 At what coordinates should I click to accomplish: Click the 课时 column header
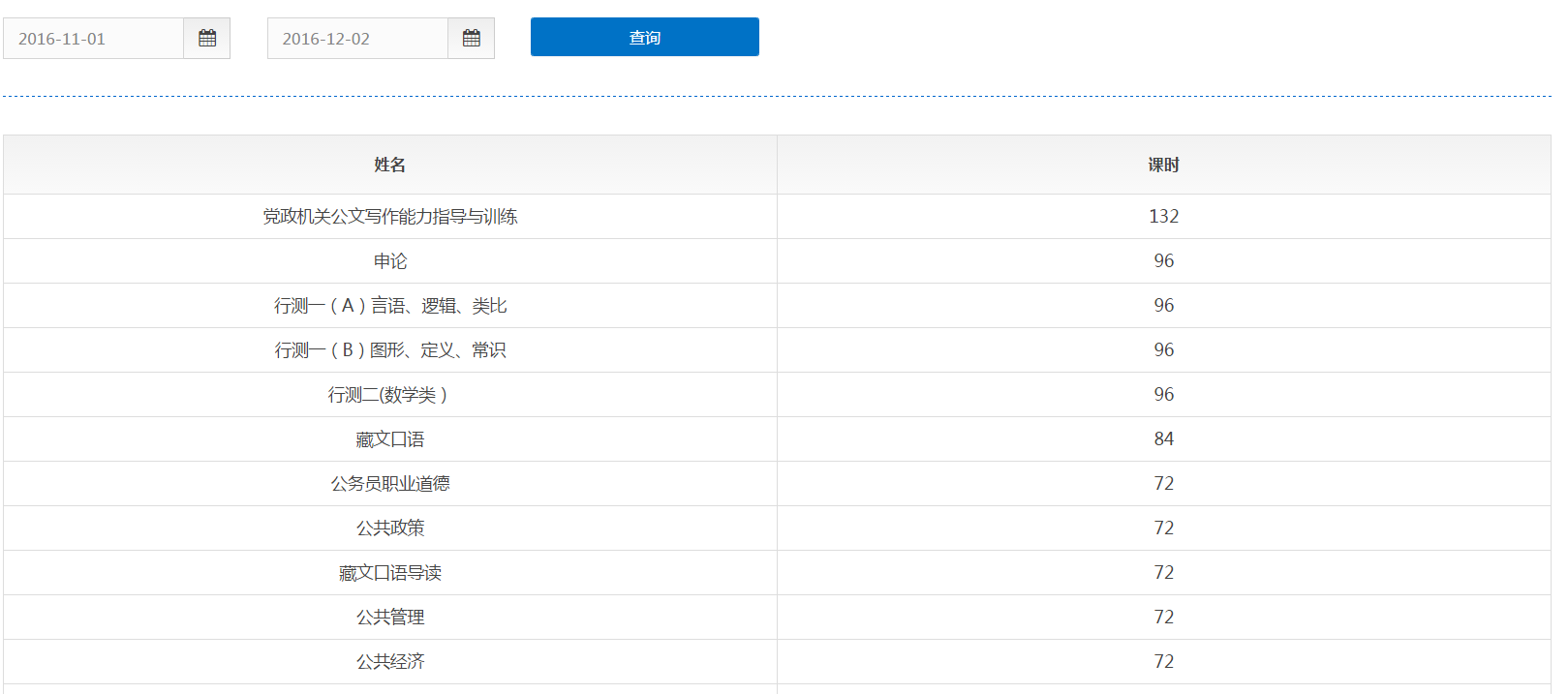pyautogui.click(x=1164, y=165)
